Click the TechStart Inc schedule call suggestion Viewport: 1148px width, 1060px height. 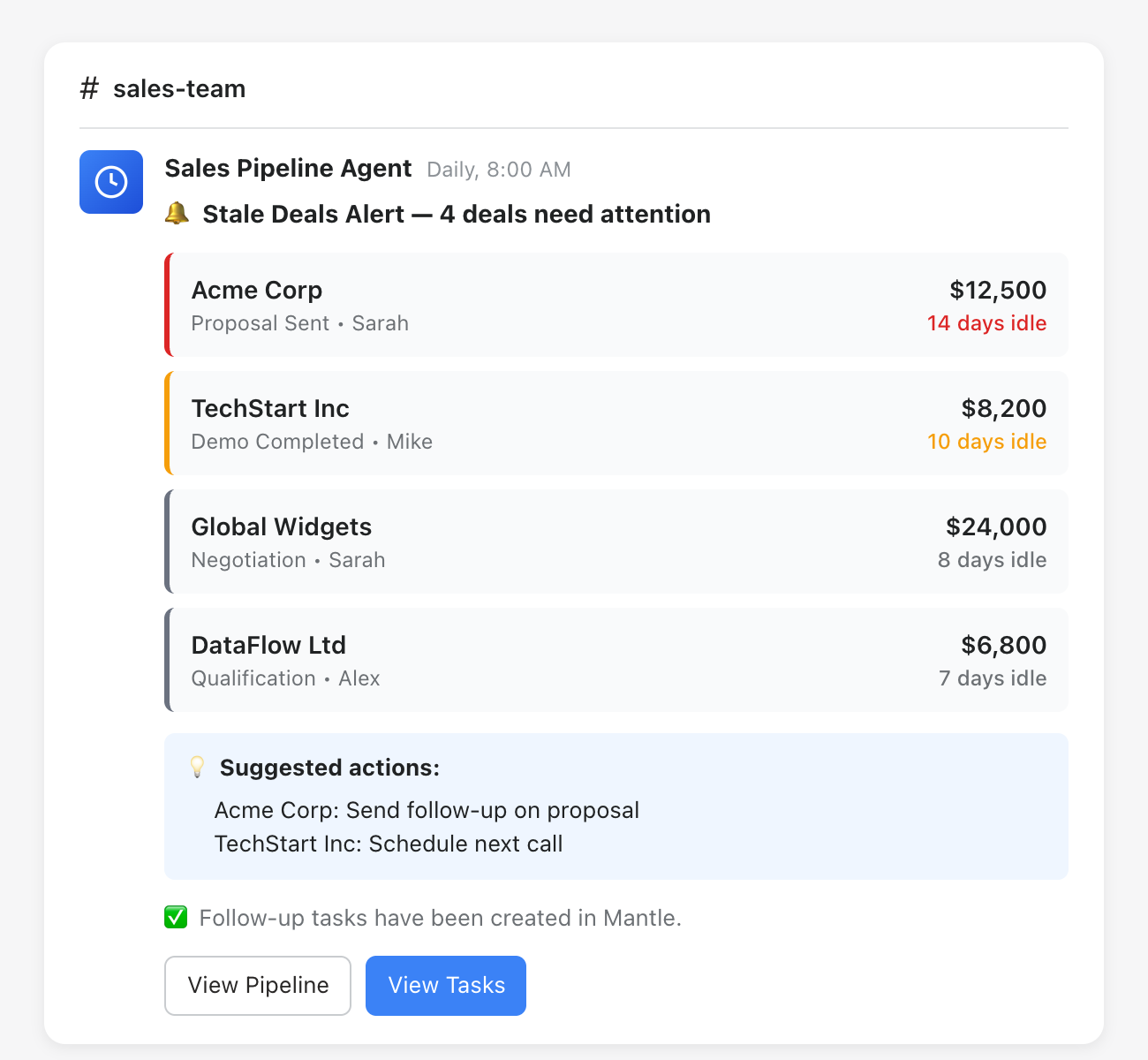pos(389,844)
